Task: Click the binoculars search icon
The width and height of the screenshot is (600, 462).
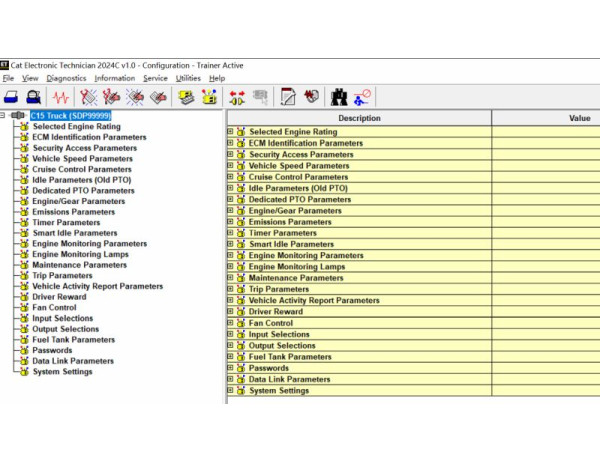Action: tap(339, 97)
